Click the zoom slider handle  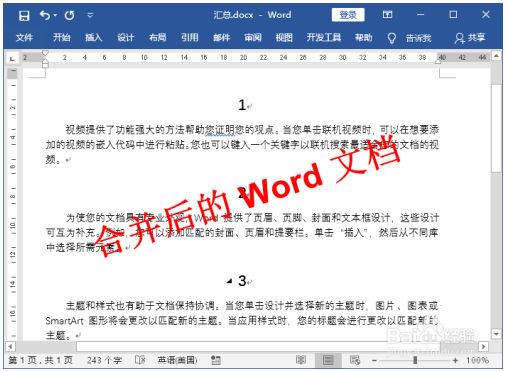click(415, 360)
